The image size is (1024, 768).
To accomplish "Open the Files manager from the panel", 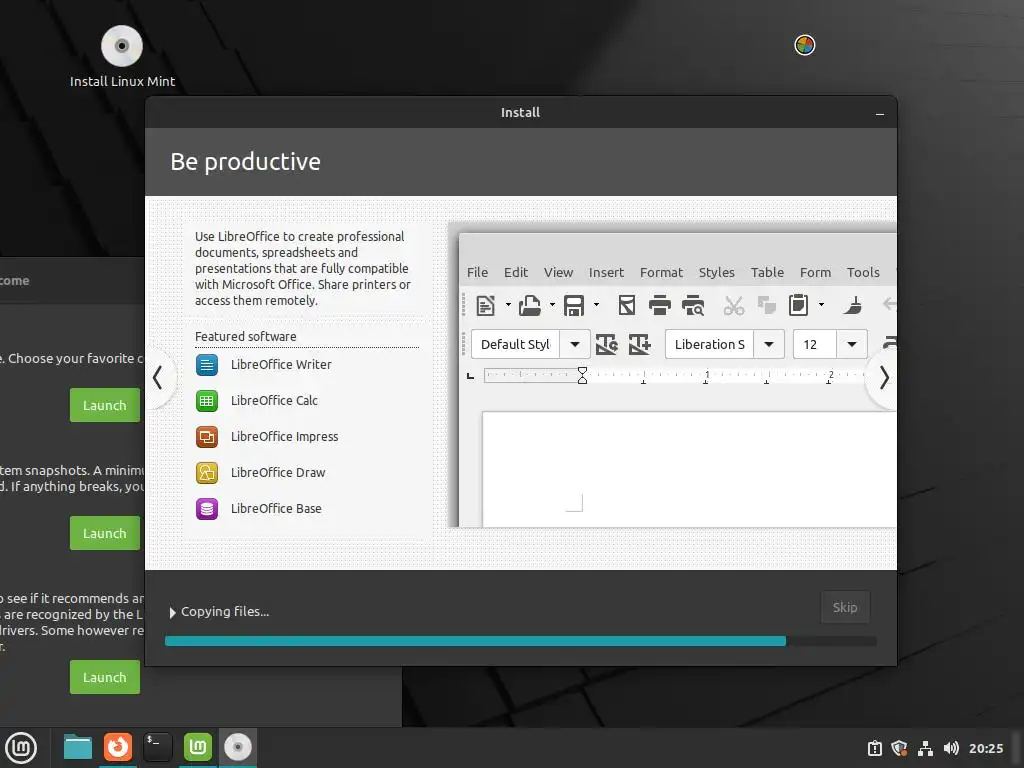I will (78, 747).
